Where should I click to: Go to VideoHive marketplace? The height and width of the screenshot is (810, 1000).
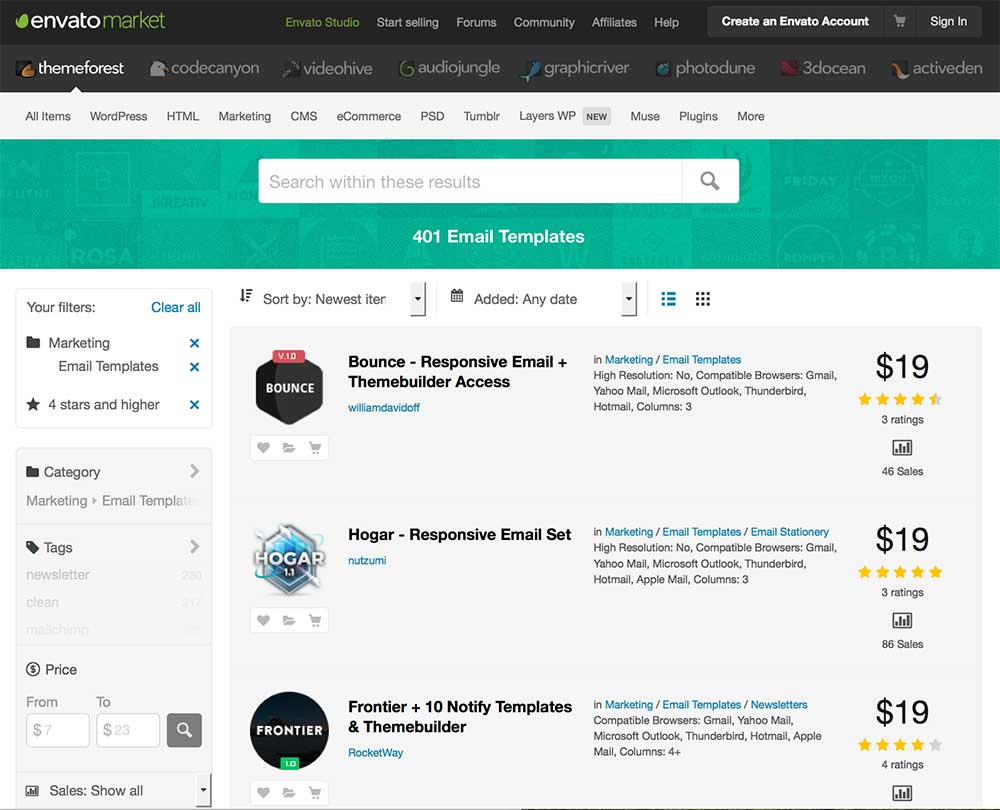(328, 68)
